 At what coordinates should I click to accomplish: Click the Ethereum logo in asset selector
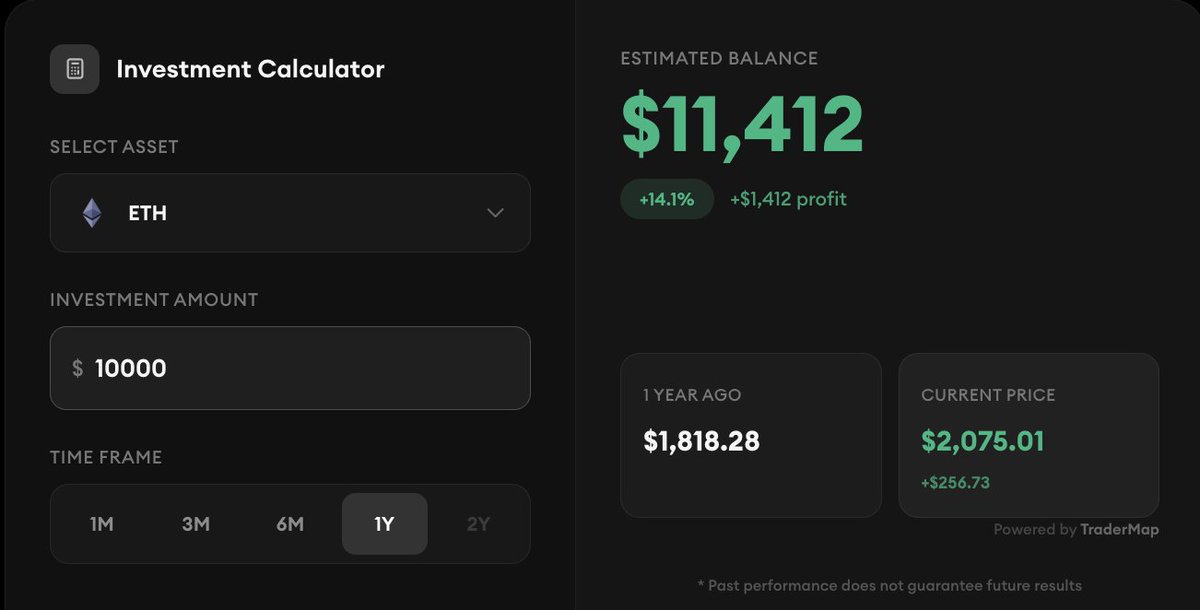click(x=92, y=213)
